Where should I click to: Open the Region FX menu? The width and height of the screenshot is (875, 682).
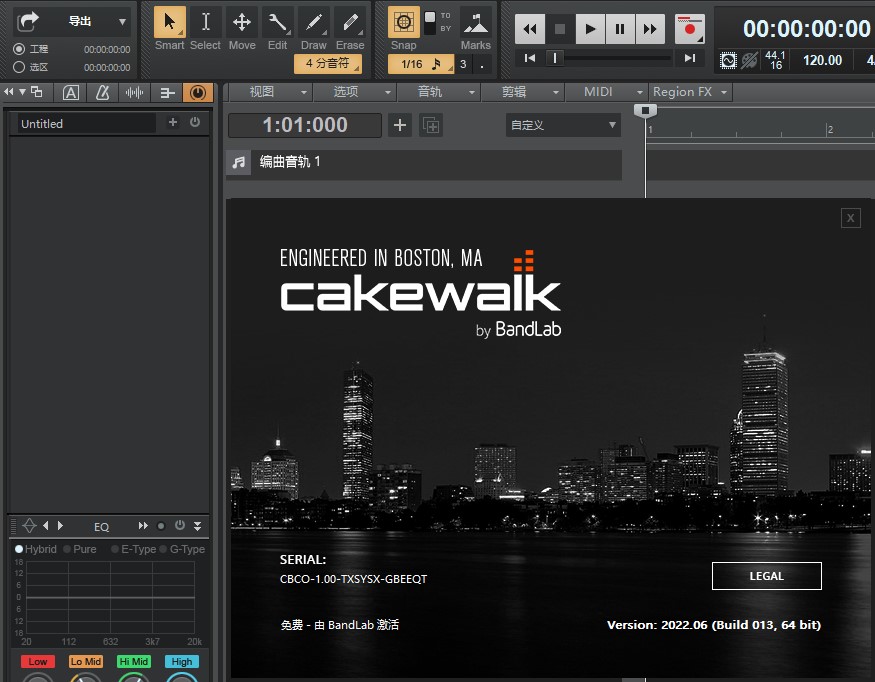[691, 92]
